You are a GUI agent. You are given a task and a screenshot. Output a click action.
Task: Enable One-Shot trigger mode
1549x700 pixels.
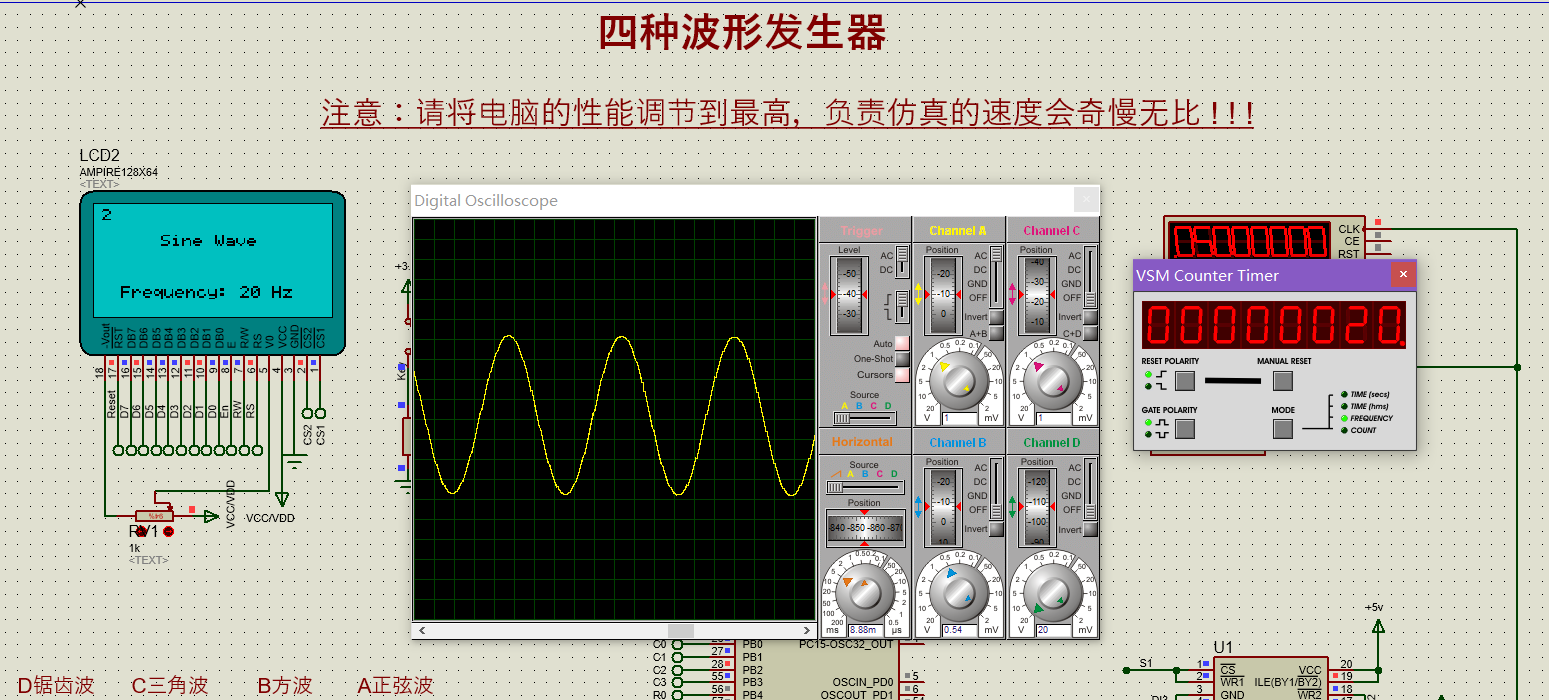pos(902,359)
